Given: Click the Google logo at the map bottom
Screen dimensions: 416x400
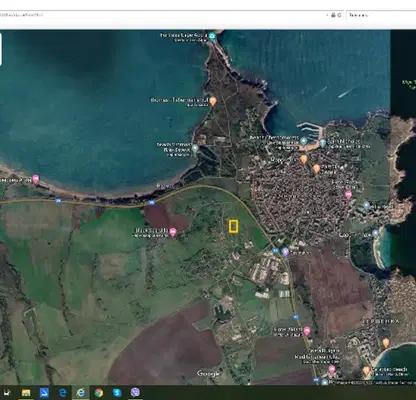Looking at the screenshot, I should (208, 374).
